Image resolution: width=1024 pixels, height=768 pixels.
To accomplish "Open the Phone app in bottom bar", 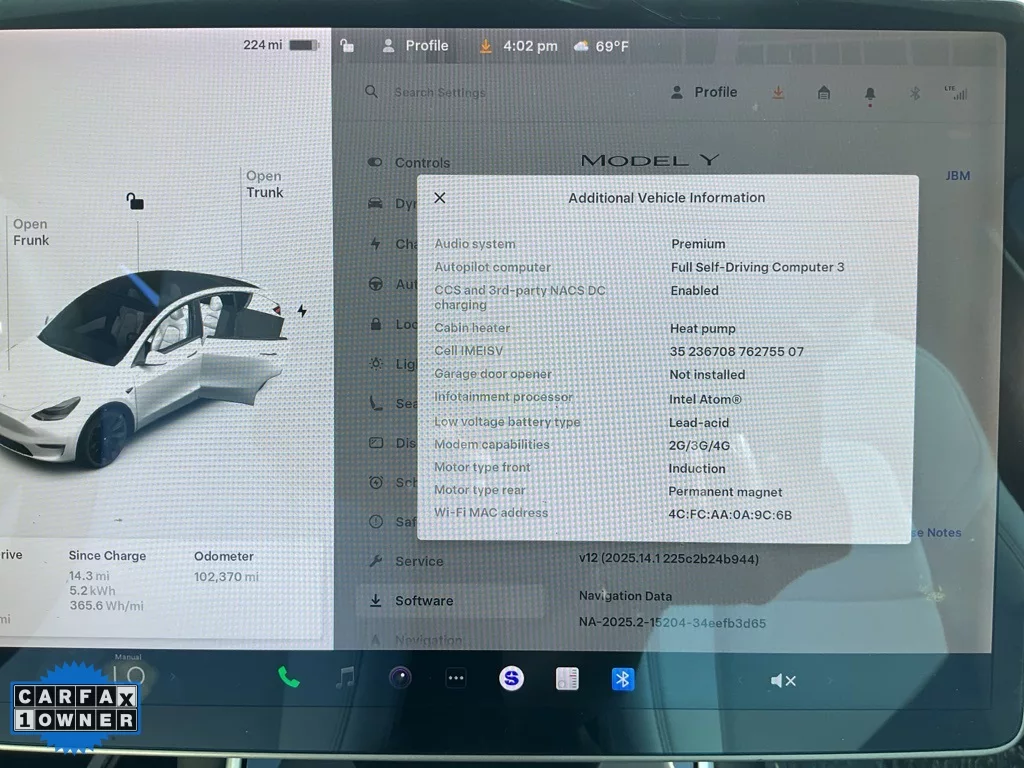I will coord(289,678).
